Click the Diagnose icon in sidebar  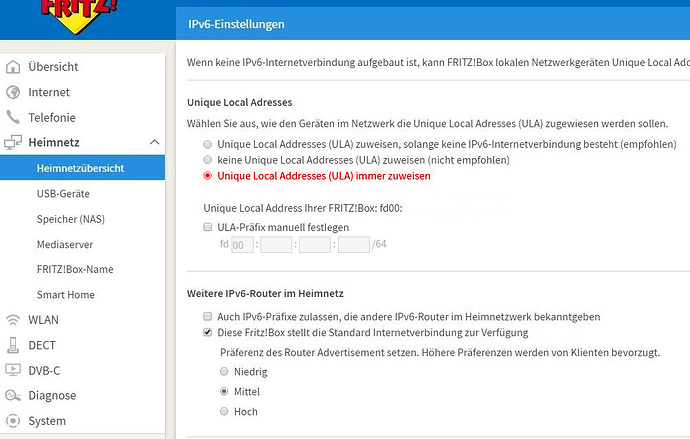pos(13,396)
